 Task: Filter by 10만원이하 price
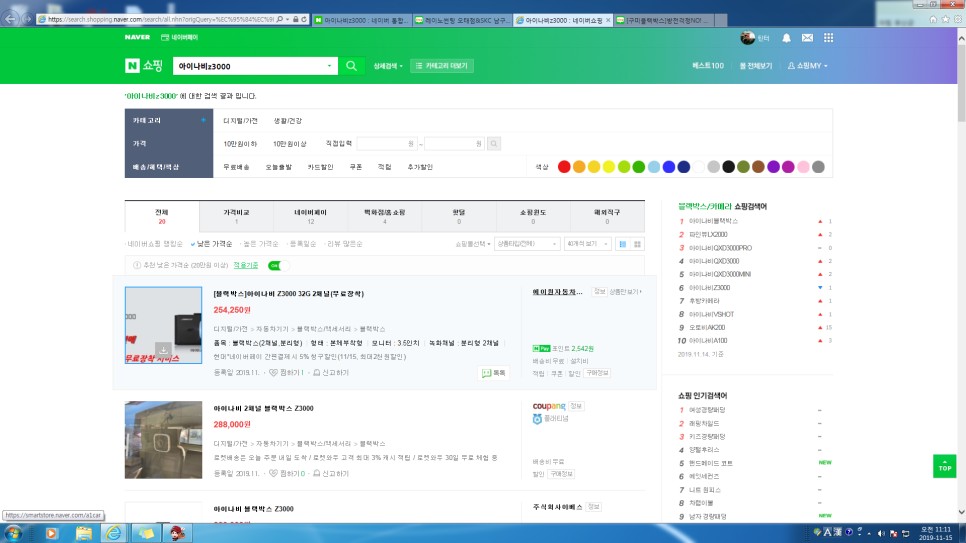240,144
